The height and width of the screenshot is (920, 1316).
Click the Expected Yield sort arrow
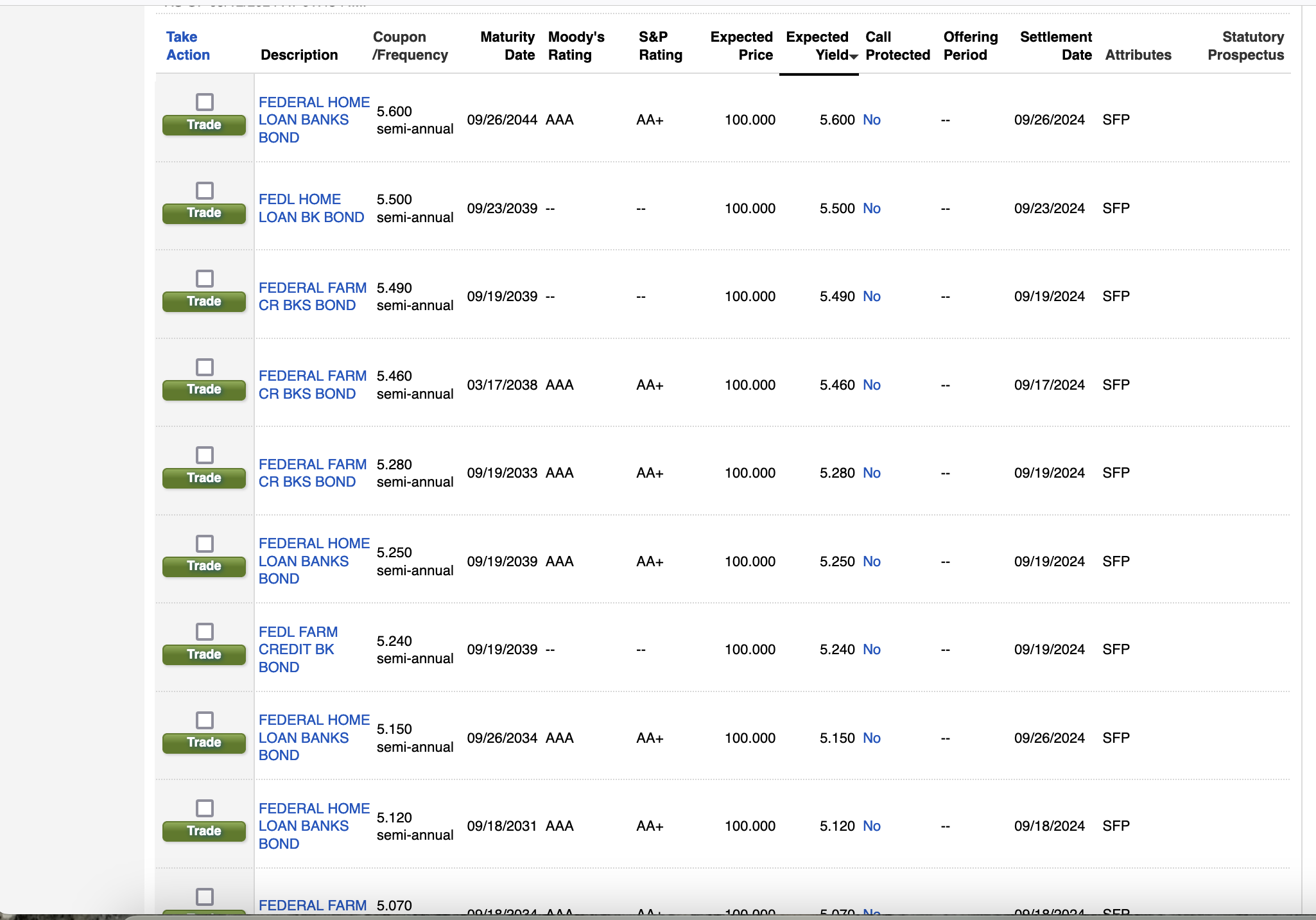click(x=853, y=56)
